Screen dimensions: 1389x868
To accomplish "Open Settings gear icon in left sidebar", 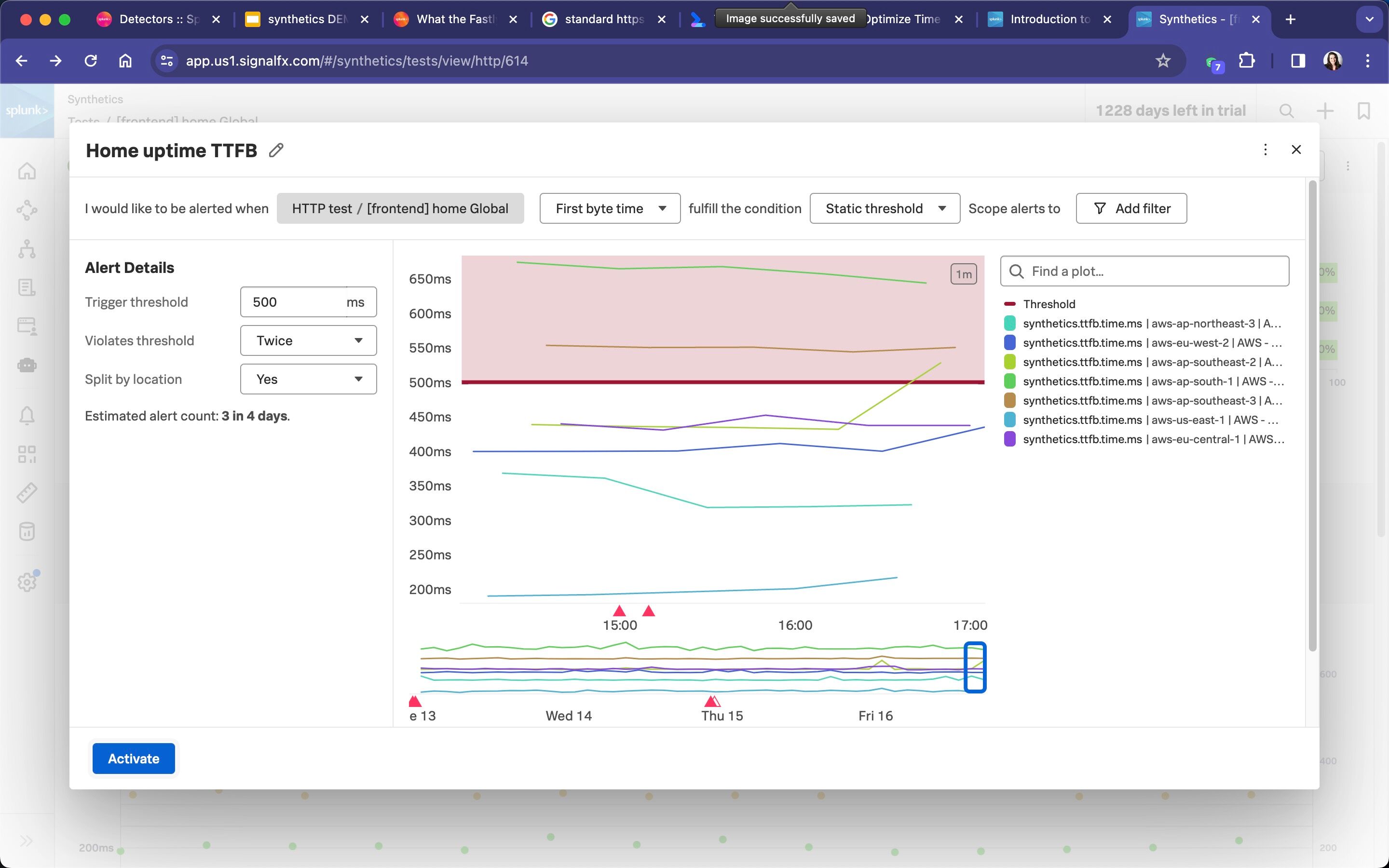I will tap(27, 582).
